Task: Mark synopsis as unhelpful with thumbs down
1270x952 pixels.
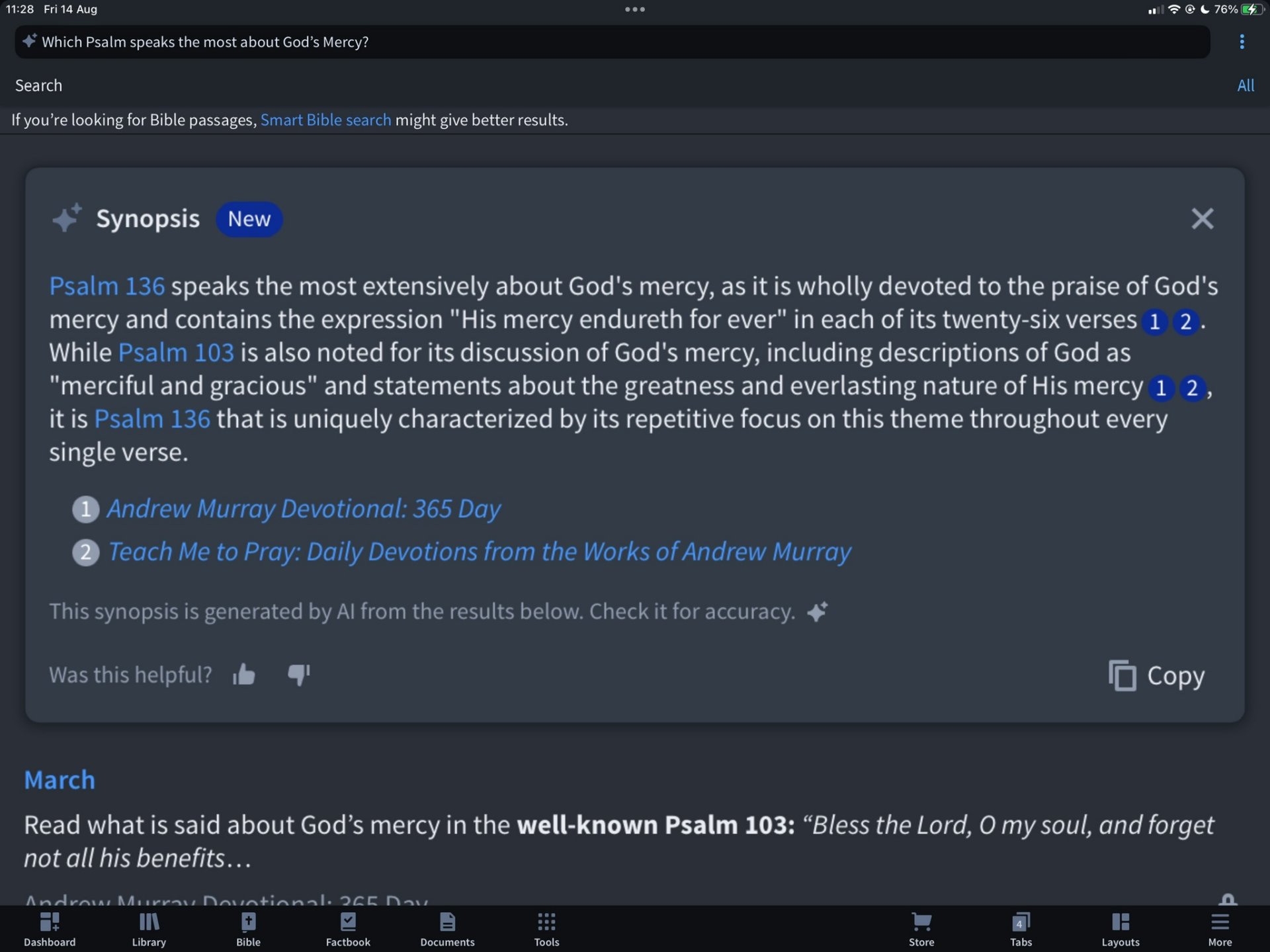Action: (299, 674)
